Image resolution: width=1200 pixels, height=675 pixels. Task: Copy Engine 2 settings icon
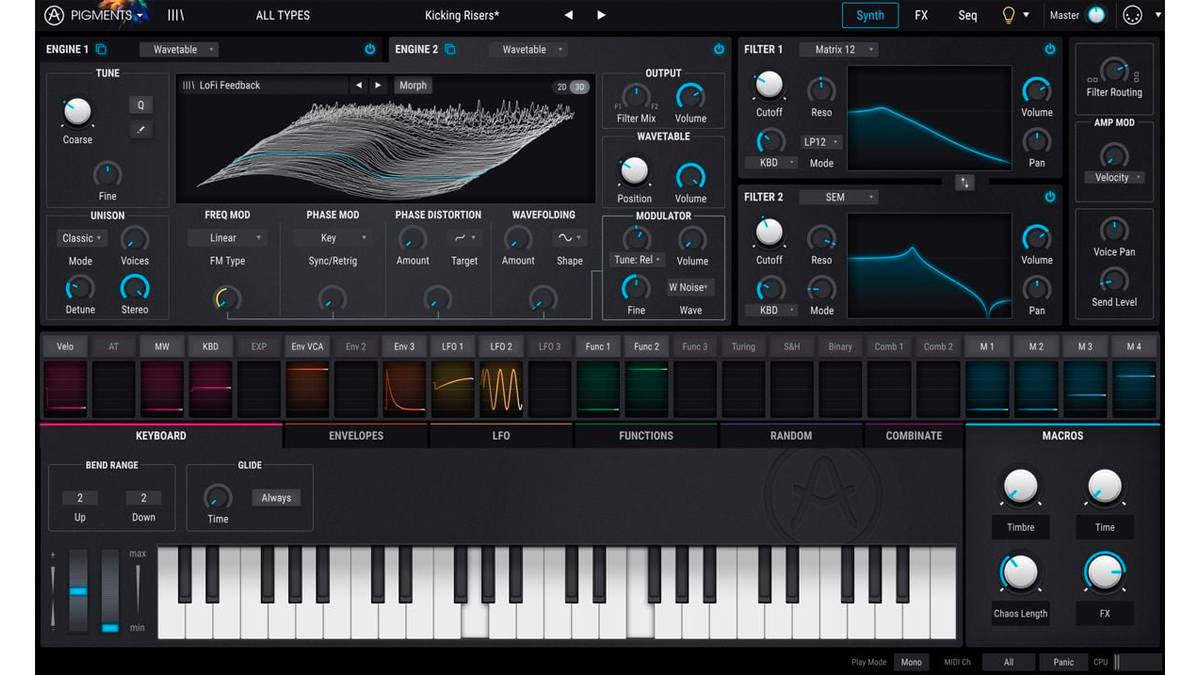pyautogui.click(x=450, y=49)
